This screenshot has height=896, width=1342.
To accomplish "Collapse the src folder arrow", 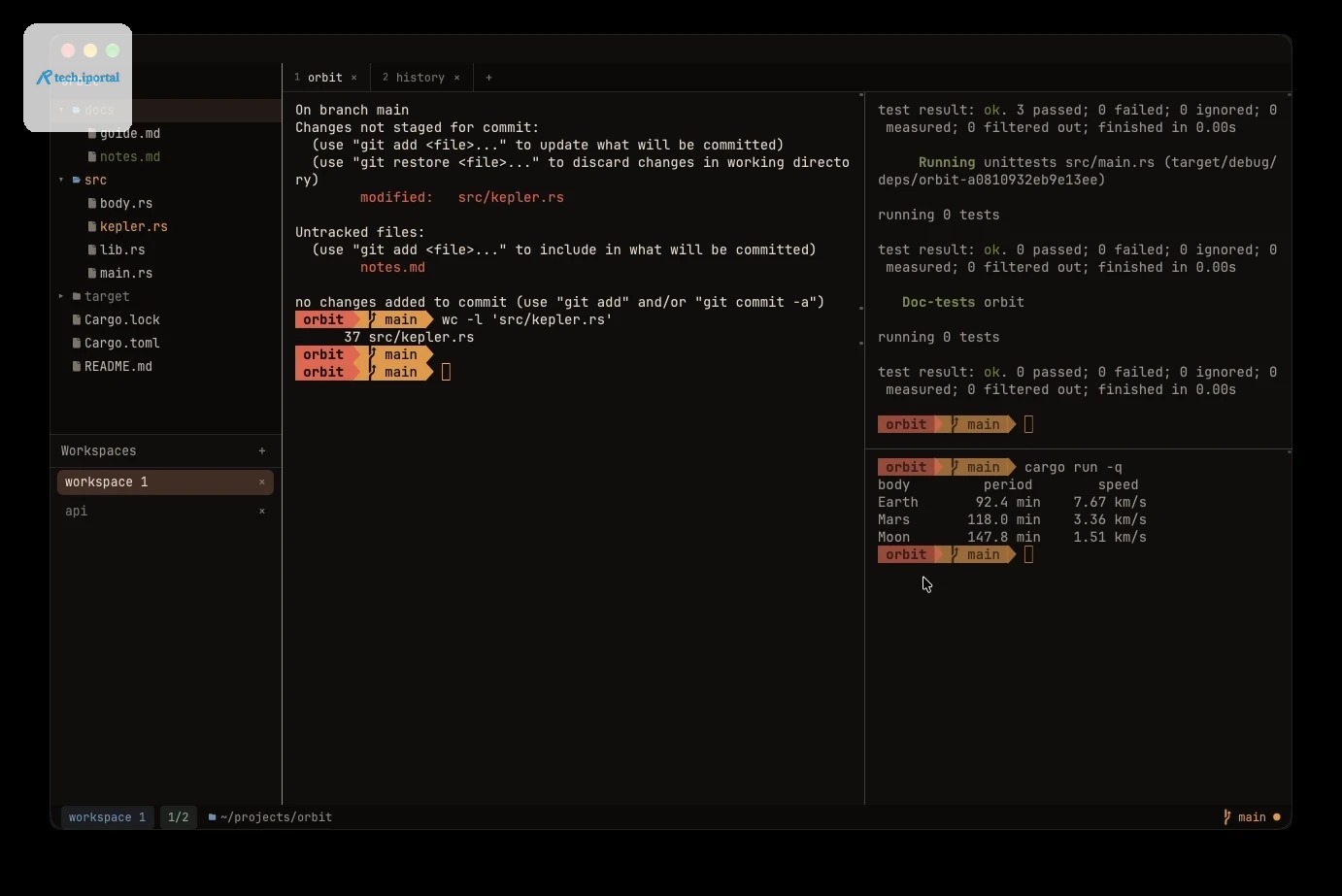I will [x=61, y=180].
